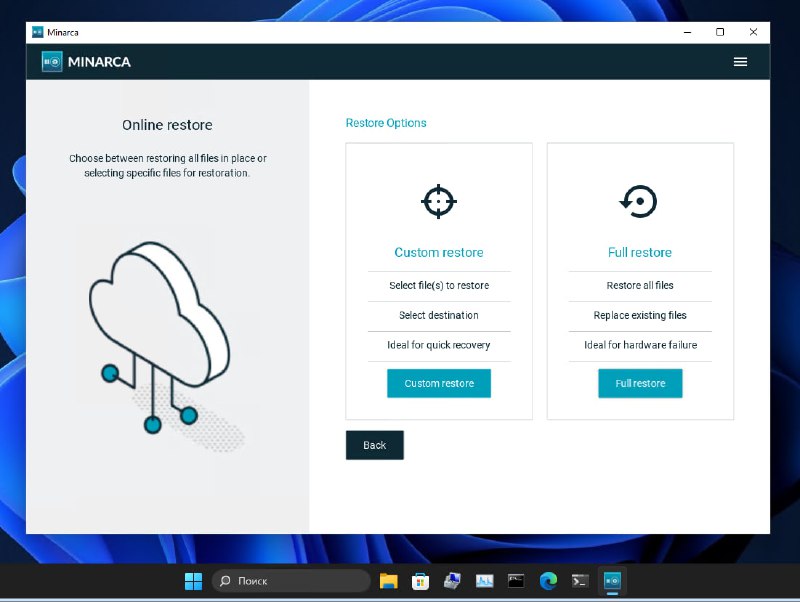Minimize the Minarca window

(x=687, y=32)
